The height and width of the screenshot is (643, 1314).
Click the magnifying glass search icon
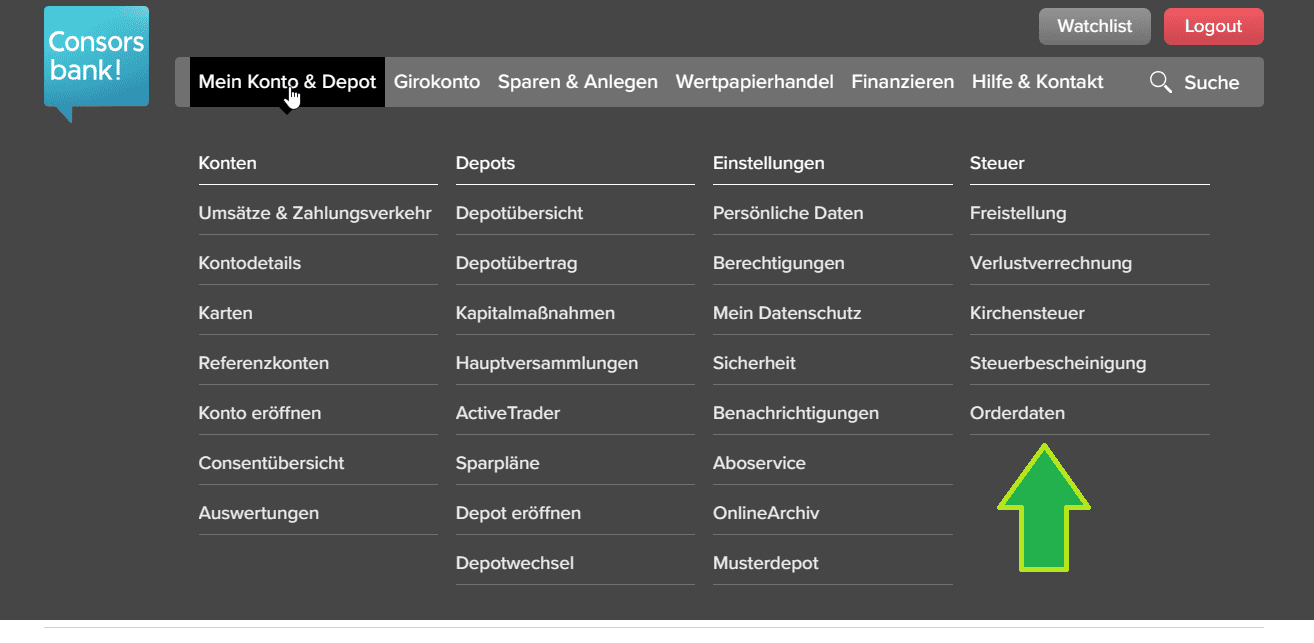coord(1160,82)
